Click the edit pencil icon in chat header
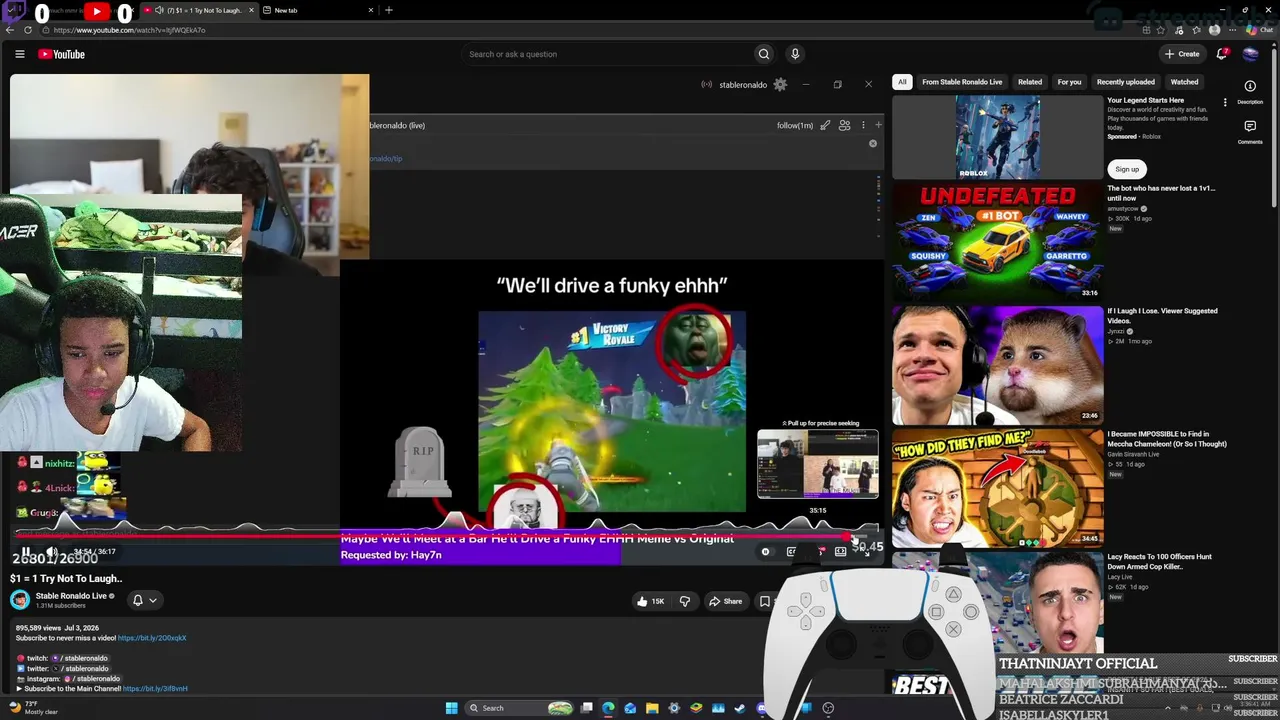 (x=825, y=125)
